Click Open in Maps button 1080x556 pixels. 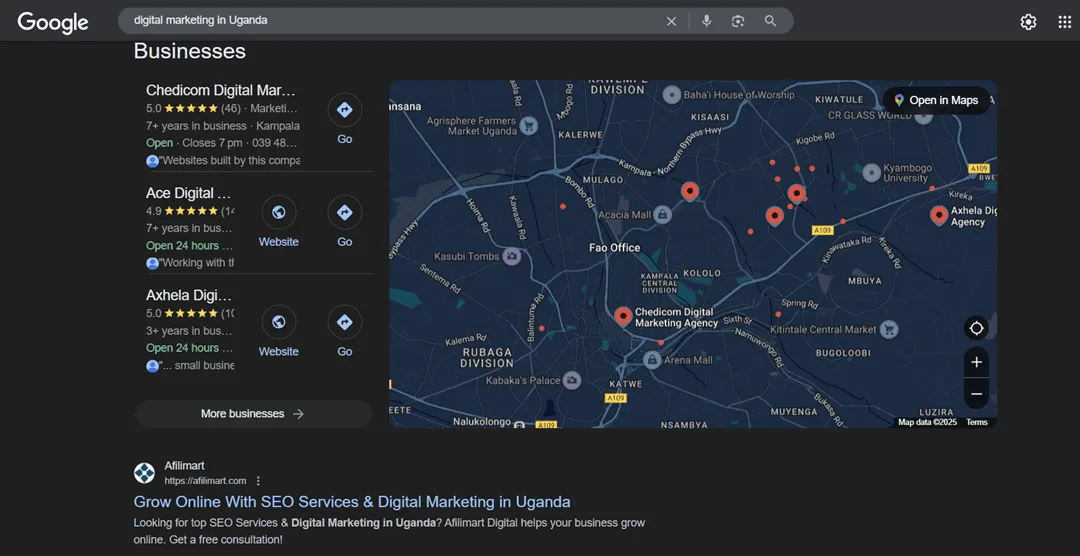click(937, 101)
